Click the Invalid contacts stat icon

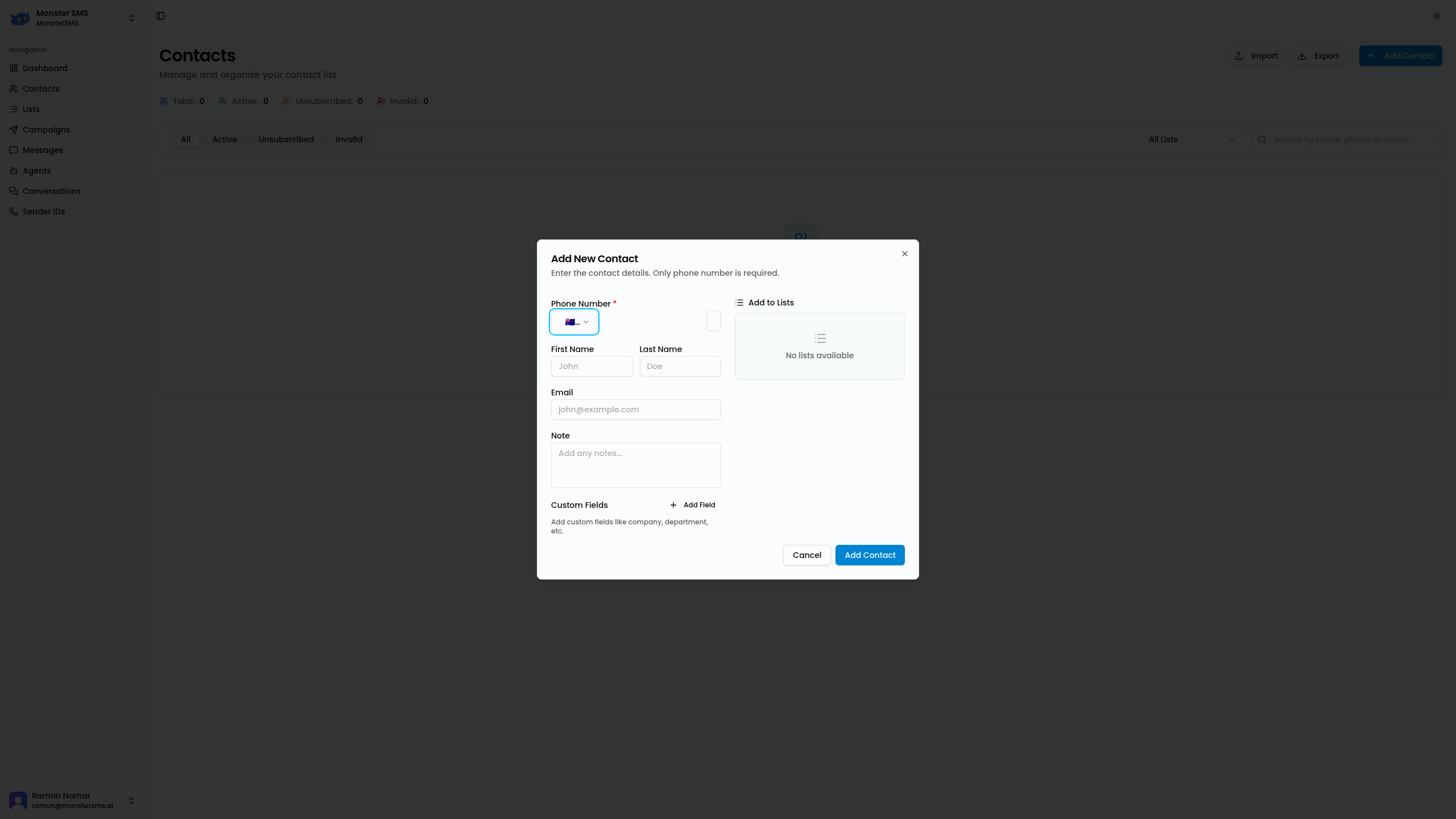(381, 101)
